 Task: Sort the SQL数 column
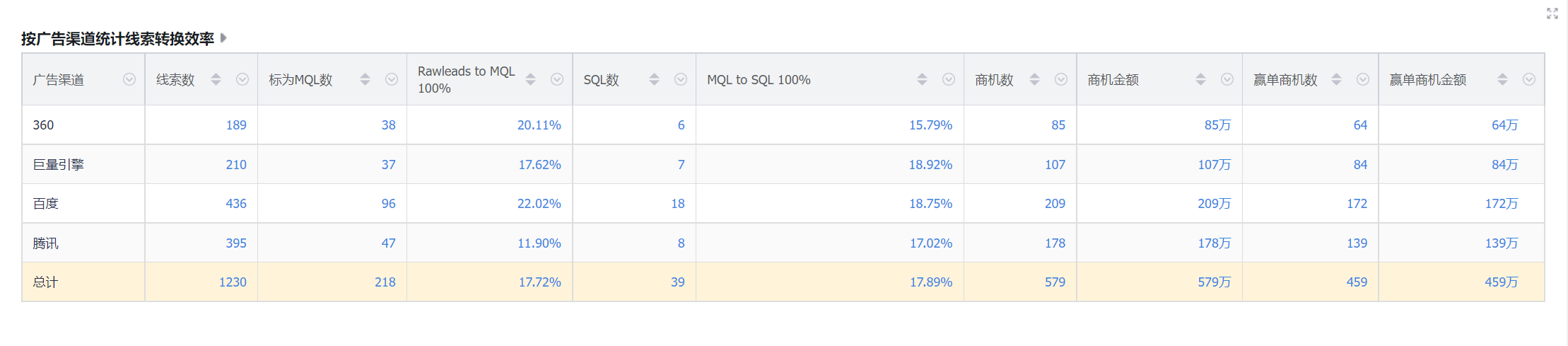(x=654, y=79)
